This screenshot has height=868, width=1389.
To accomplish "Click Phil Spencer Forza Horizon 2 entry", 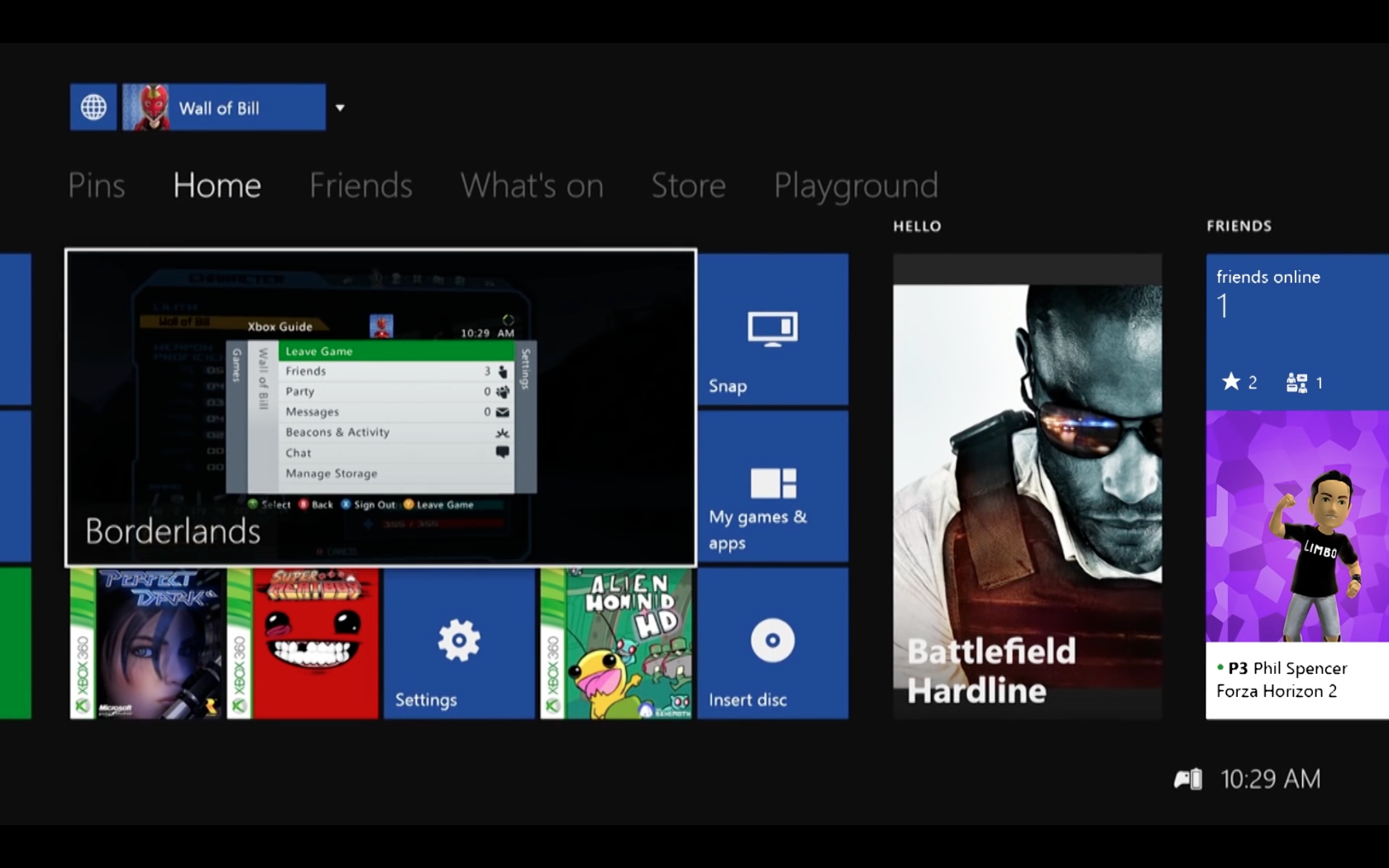I will 1297,680.
